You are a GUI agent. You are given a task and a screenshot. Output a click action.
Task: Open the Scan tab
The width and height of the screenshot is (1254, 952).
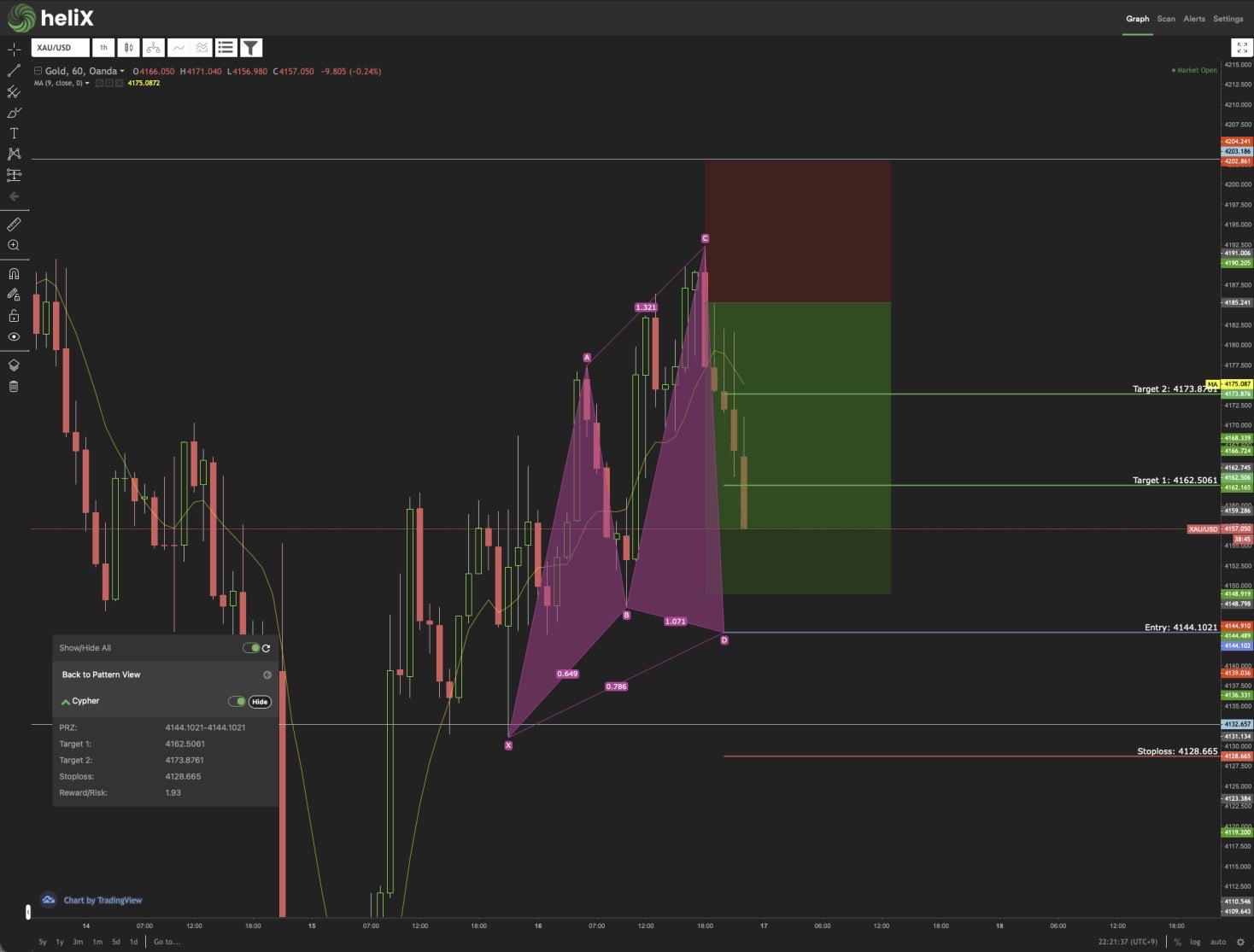pos(1166,19)
